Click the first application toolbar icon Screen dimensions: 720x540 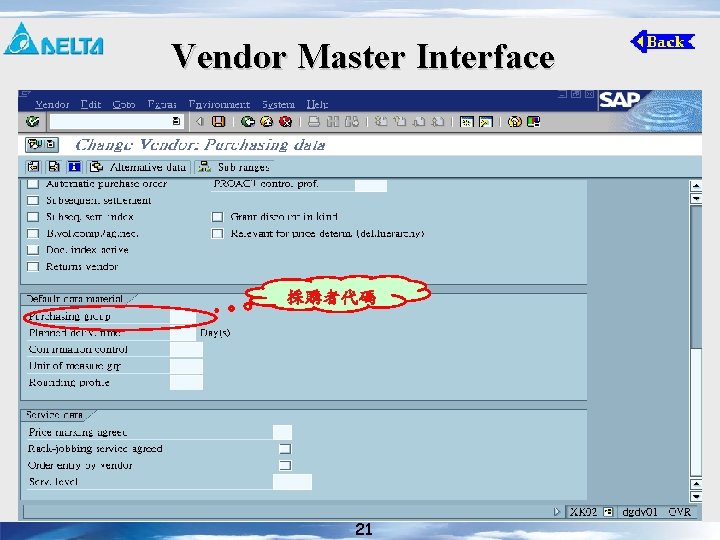pos(33,167)
